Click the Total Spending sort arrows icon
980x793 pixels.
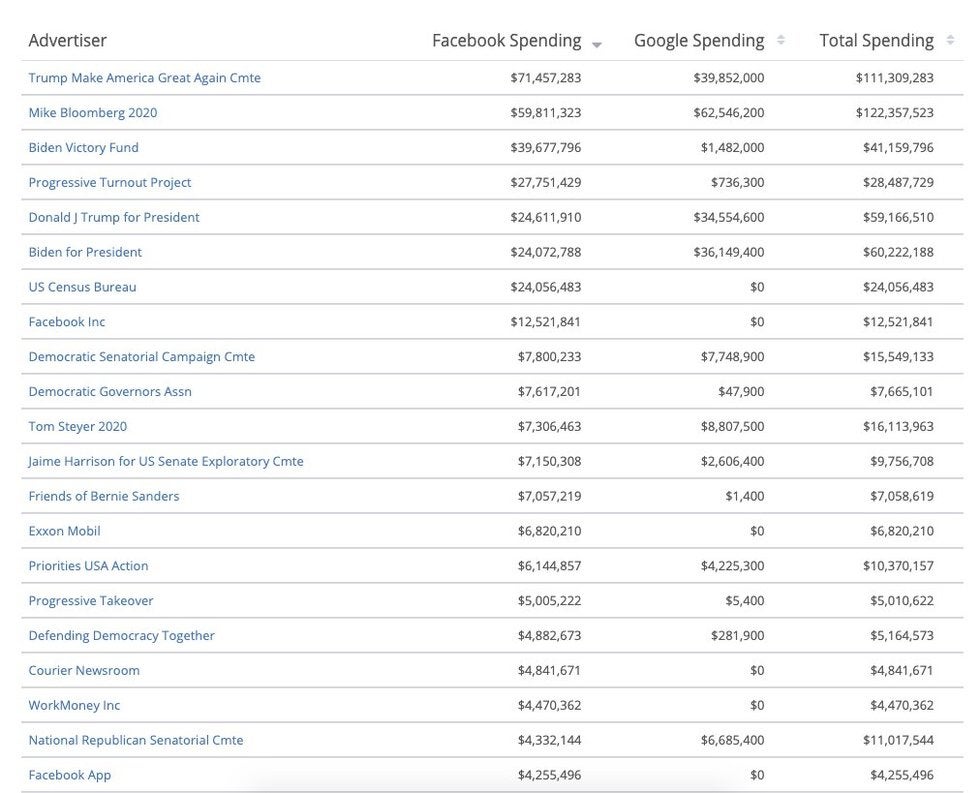tap(950, 41)
